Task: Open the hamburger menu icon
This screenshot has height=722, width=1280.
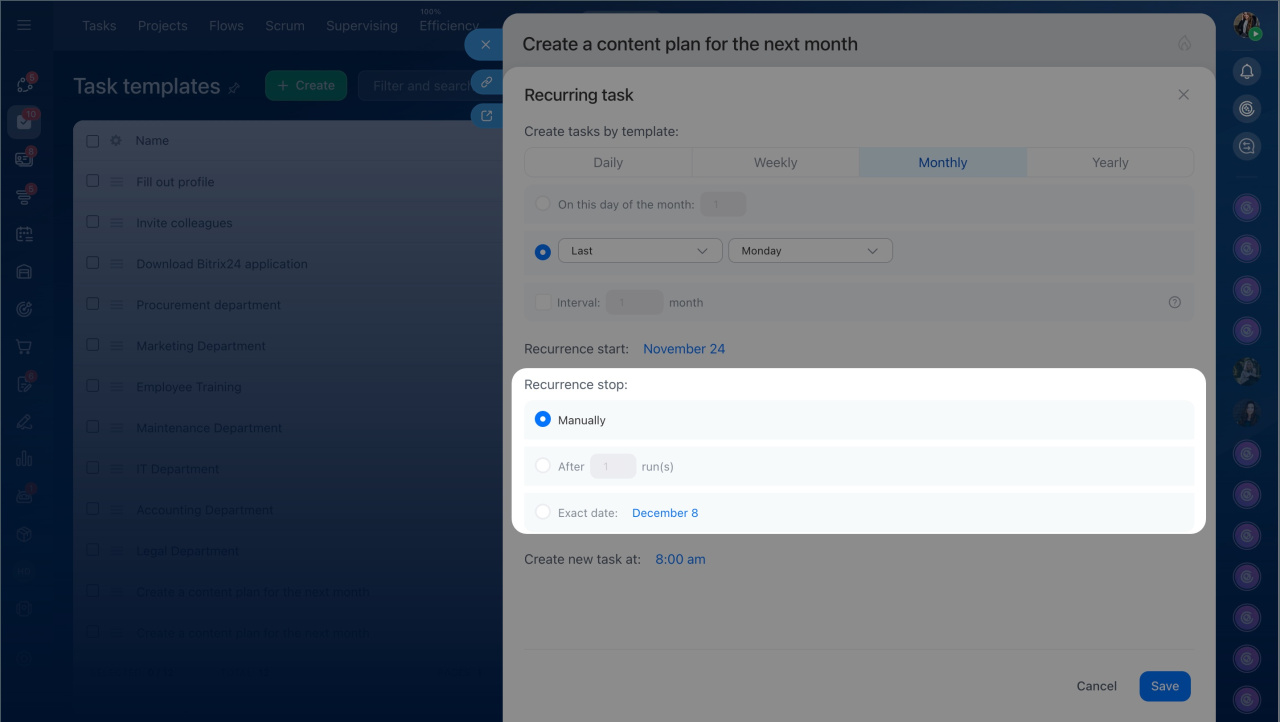Action: [x=24, y=26]
